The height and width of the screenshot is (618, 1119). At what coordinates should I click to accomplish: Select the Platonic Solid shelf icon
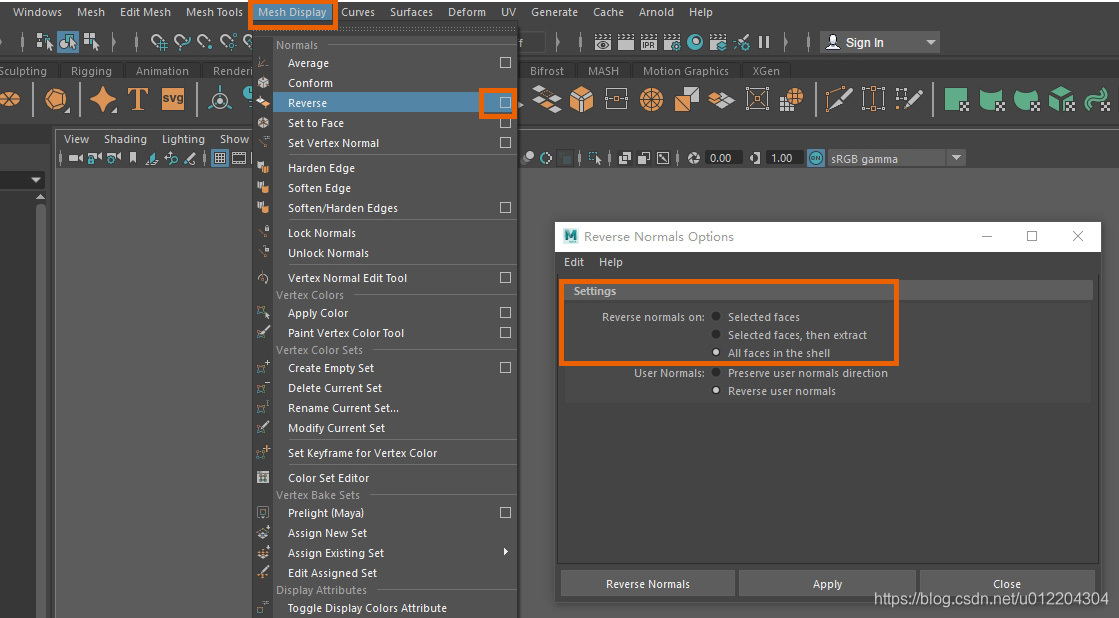tap(56, 99)
